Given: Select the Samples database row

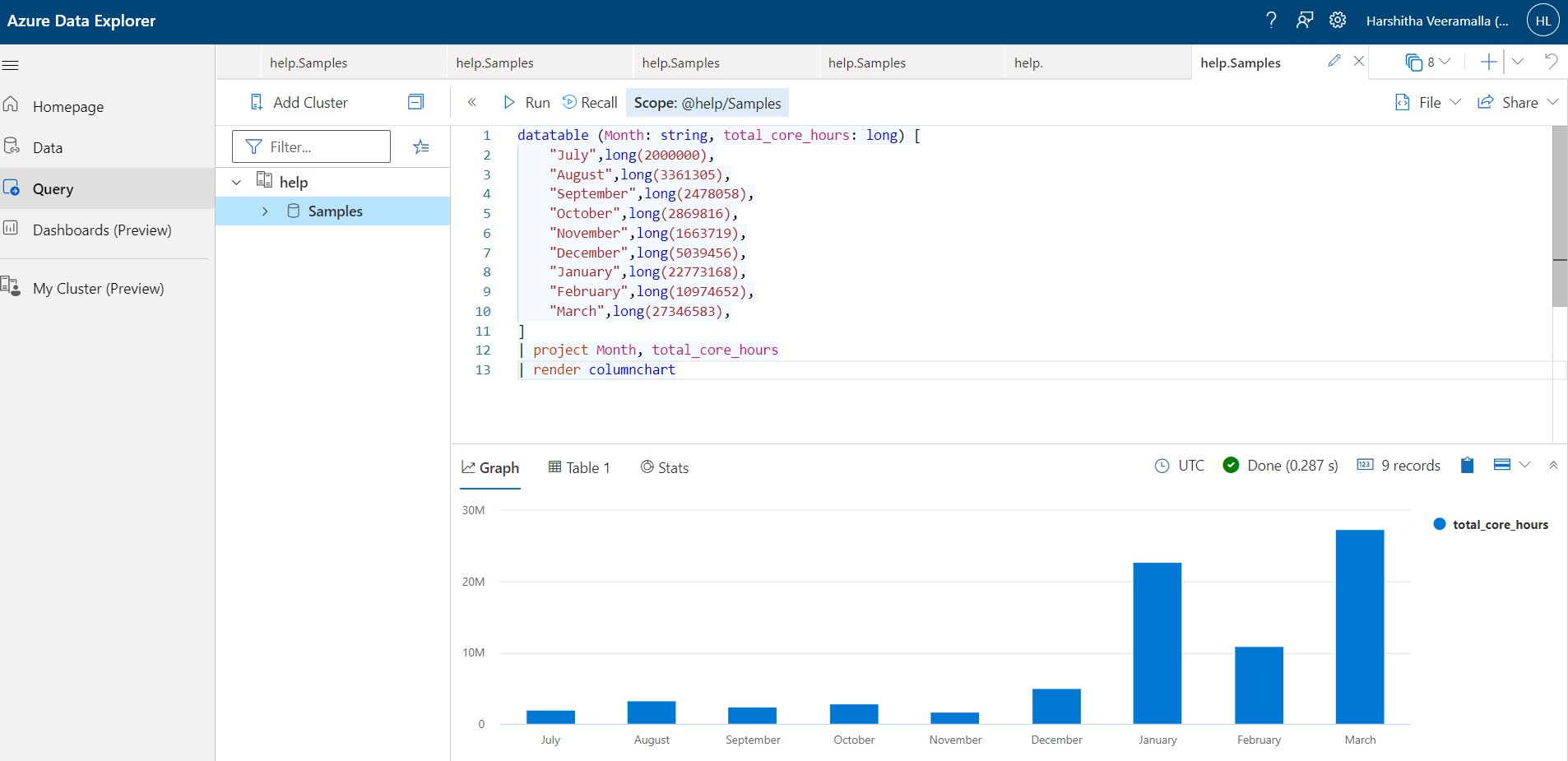Looking at the screenshot, I should tap(332, 211).
